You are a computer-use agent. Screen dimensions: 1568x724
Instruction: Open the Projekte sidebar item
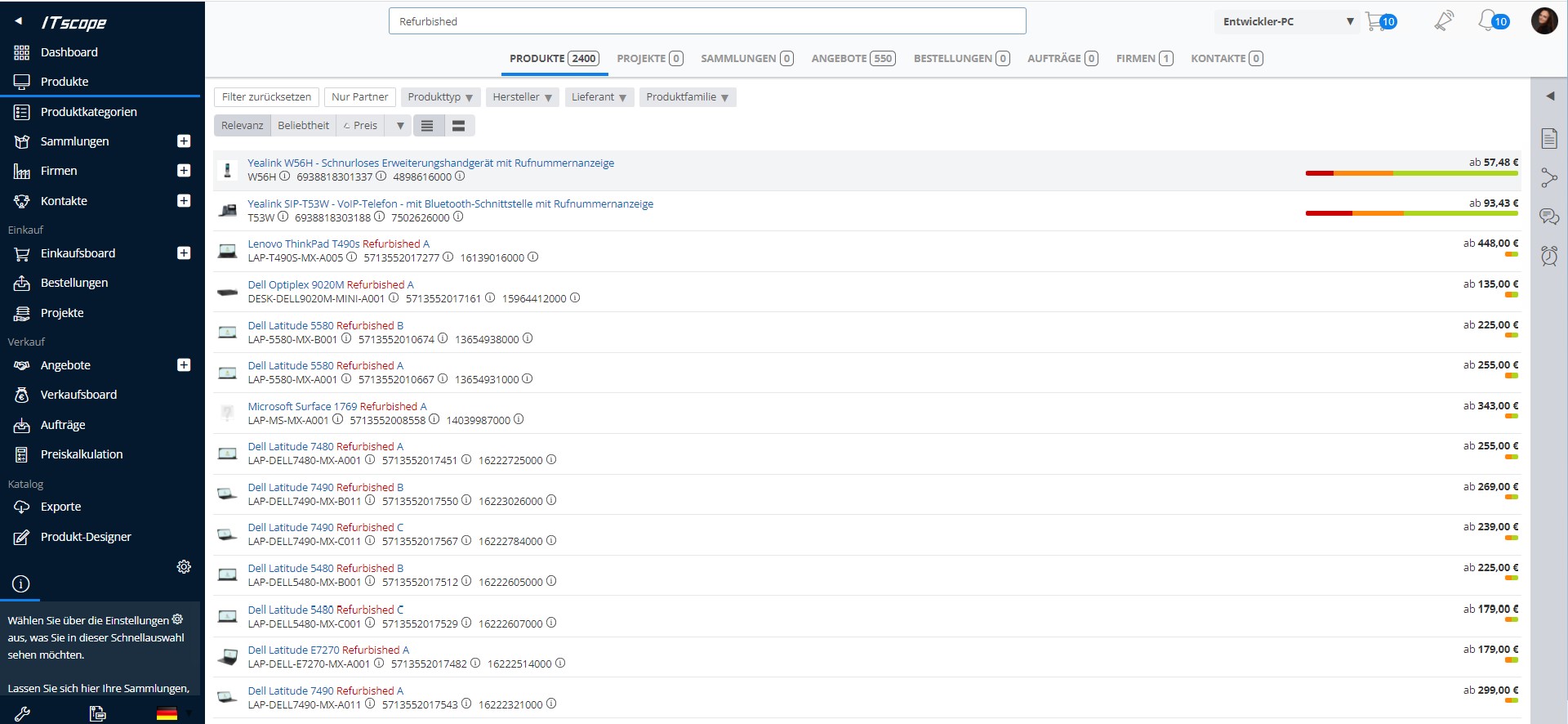click(62, 313)
